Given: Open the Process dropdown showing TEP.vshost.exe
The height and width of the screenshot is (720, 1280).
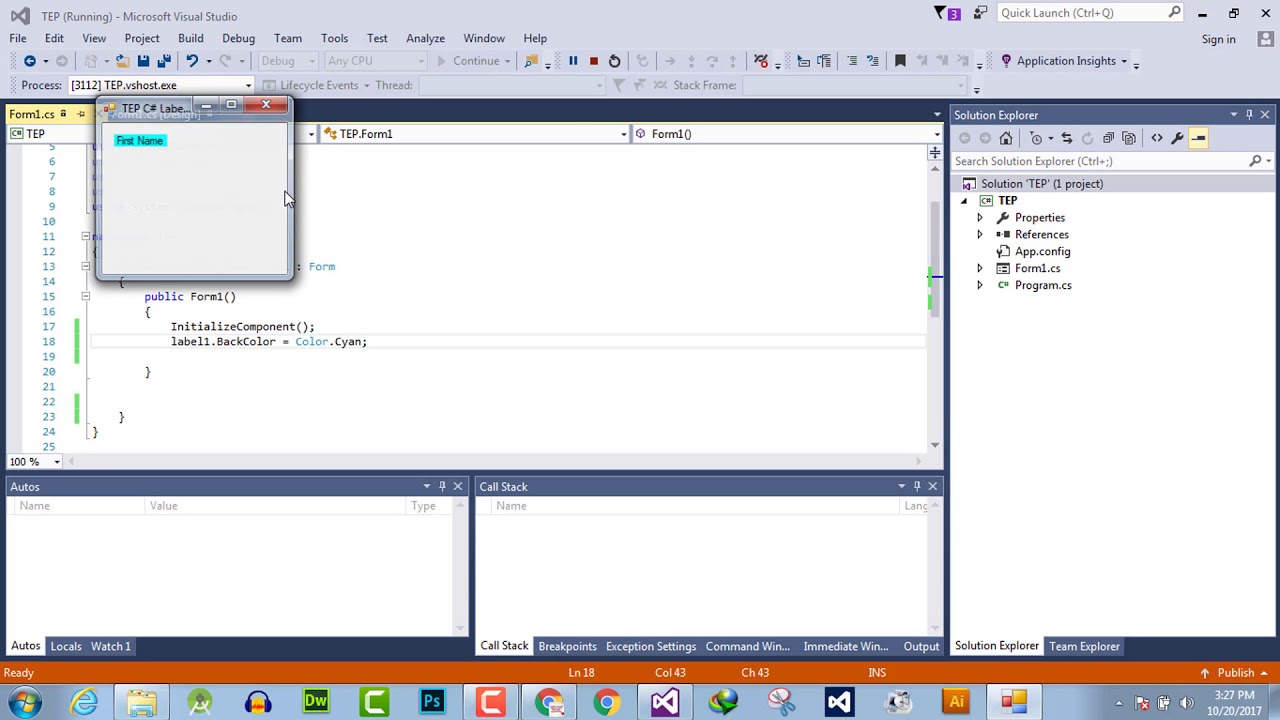Looking at the screenshot, I should pos(161,85).
